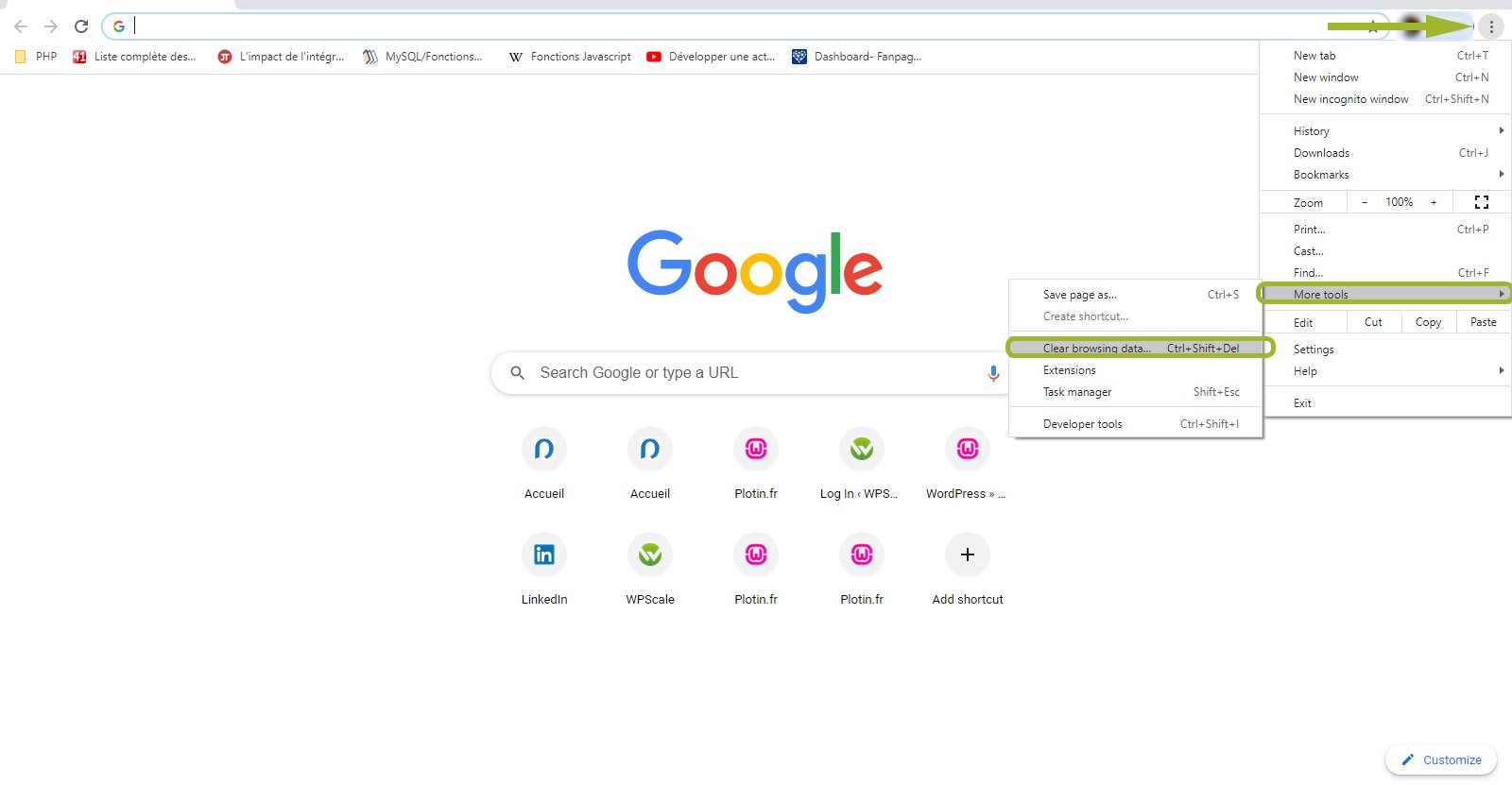This screenshot has width=1512, height=785.
Task: Click the Customize button
Action: pos(1441,759)
